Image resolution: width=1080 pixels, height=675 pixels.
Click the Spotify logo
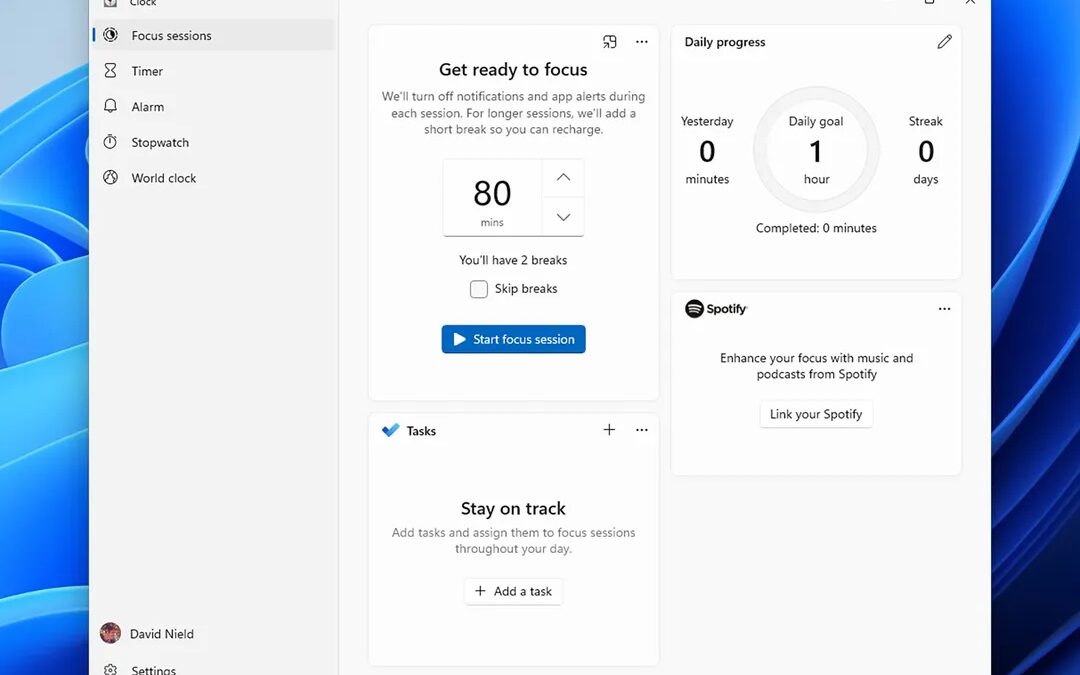tap(695, 309)
